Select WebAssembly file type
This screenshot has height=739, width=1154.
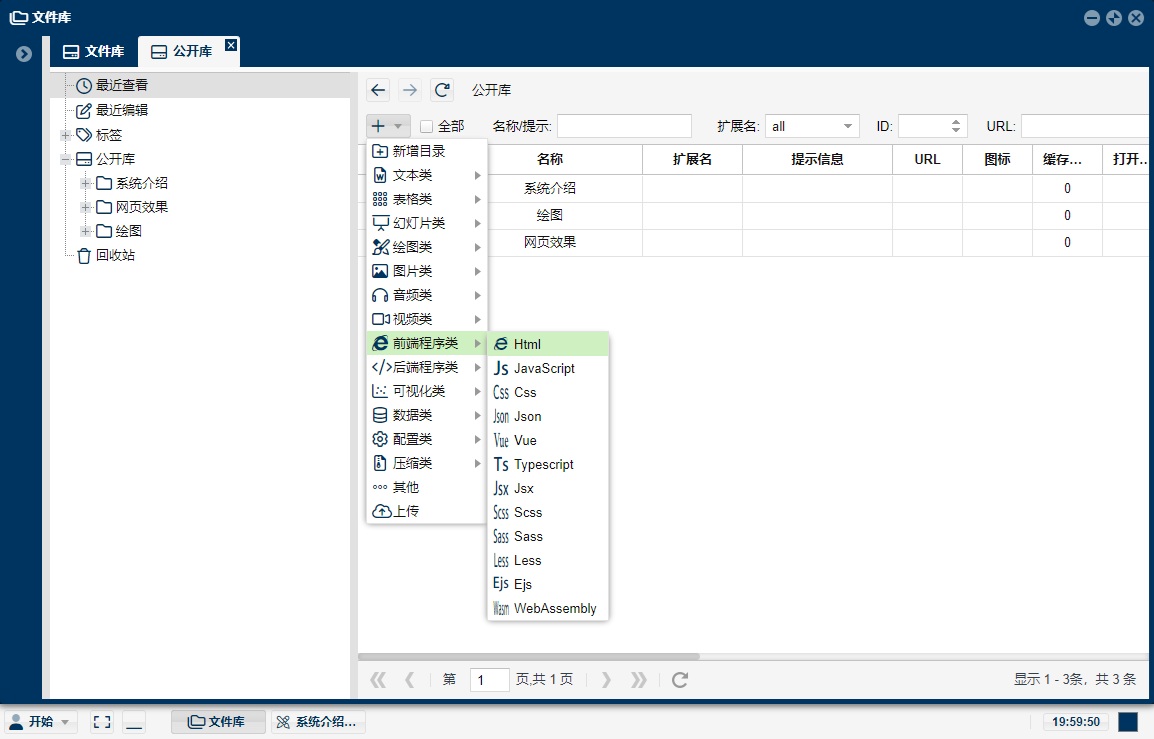click(553, 608)
